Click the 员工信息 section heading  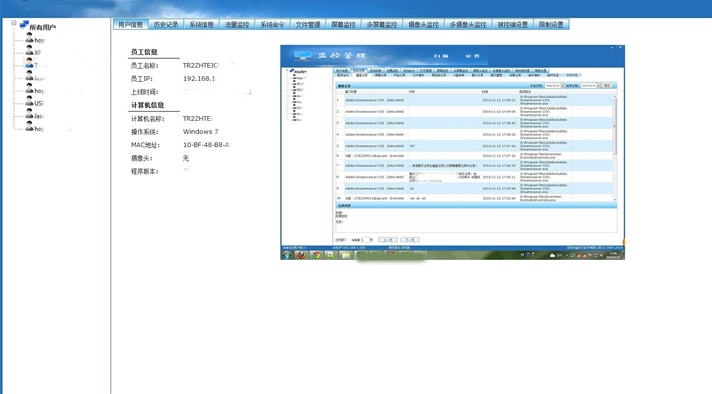[x=144, y=52]
